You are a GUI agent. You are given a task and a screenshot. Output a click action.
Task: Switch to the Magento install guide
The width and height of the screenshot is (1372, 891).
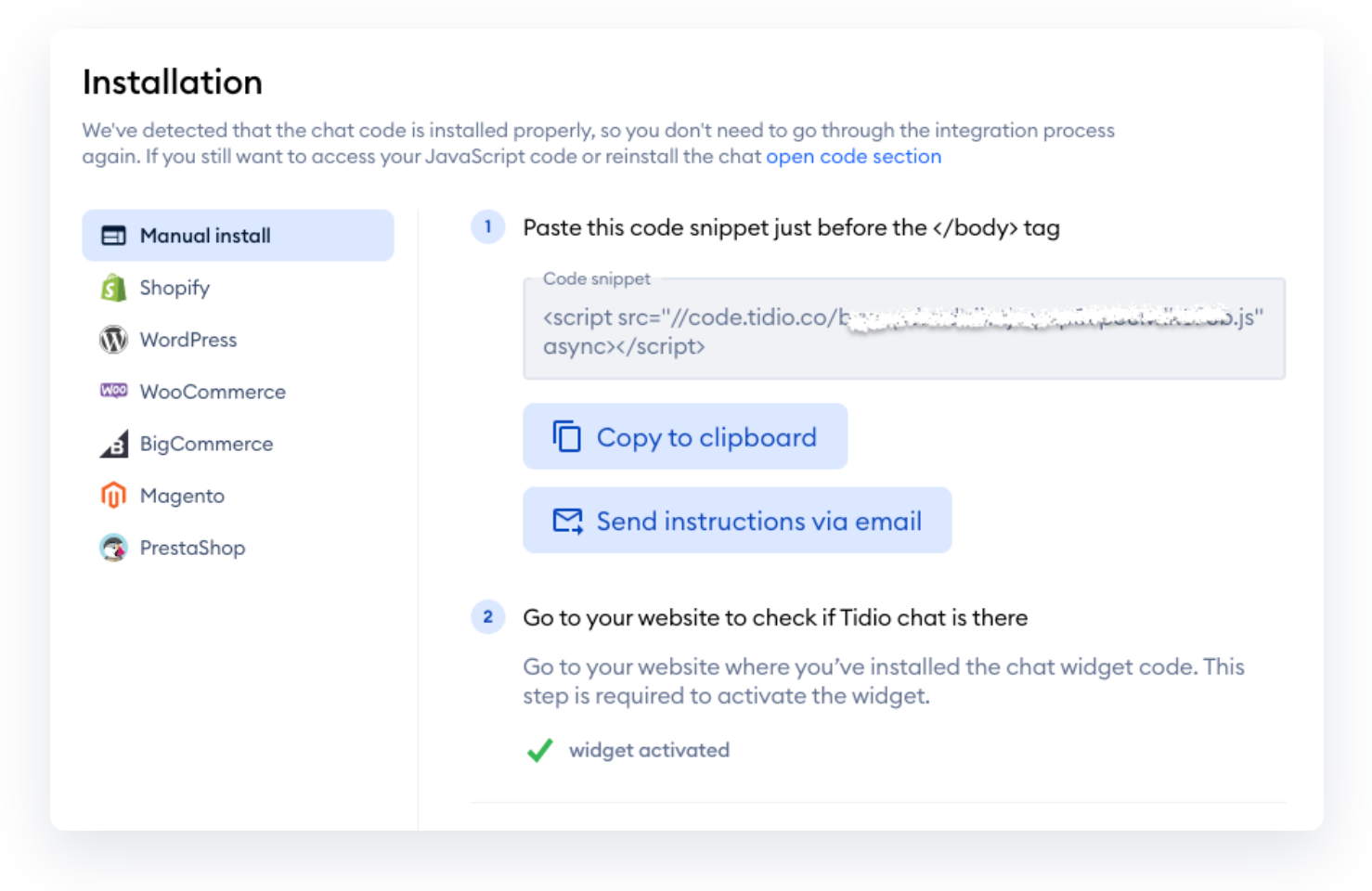(x=182, y=496)
